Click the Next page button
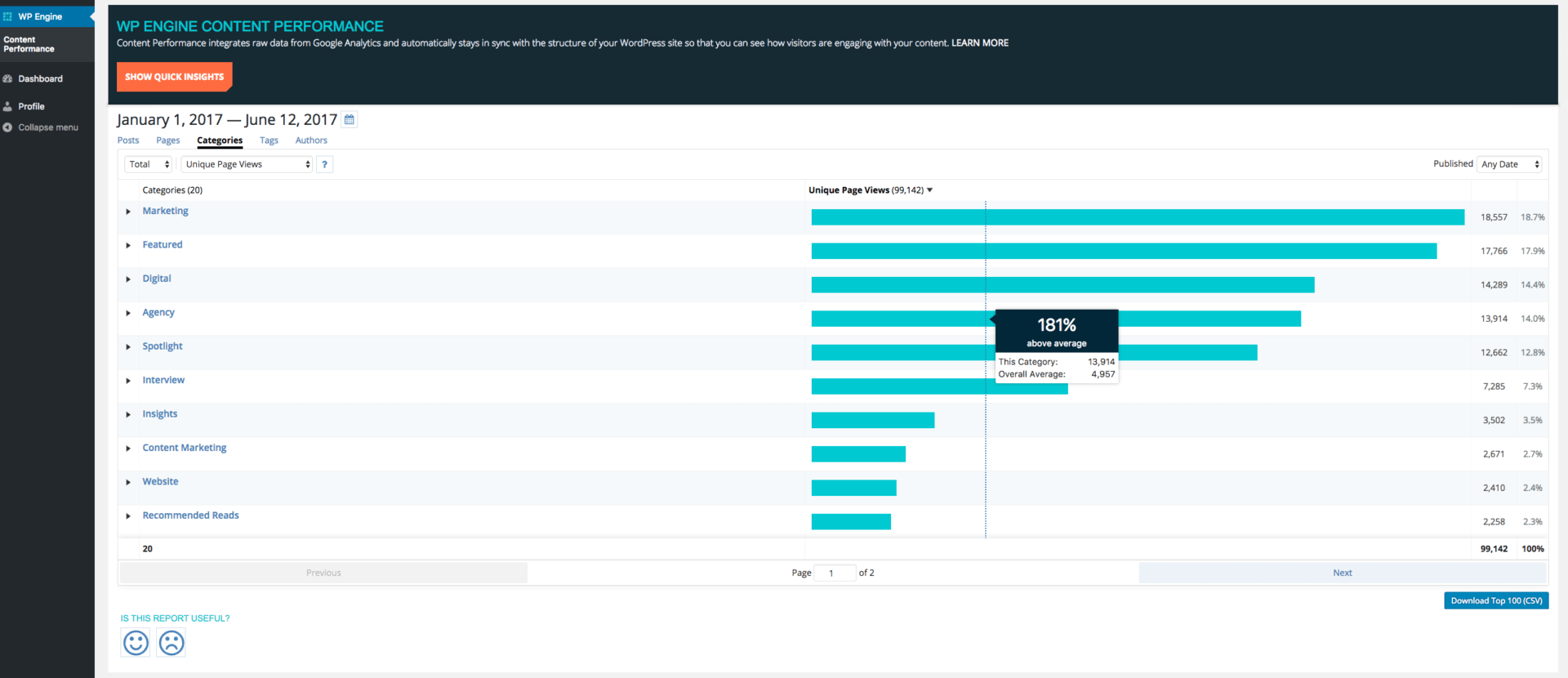 [x=1343, y=573]
